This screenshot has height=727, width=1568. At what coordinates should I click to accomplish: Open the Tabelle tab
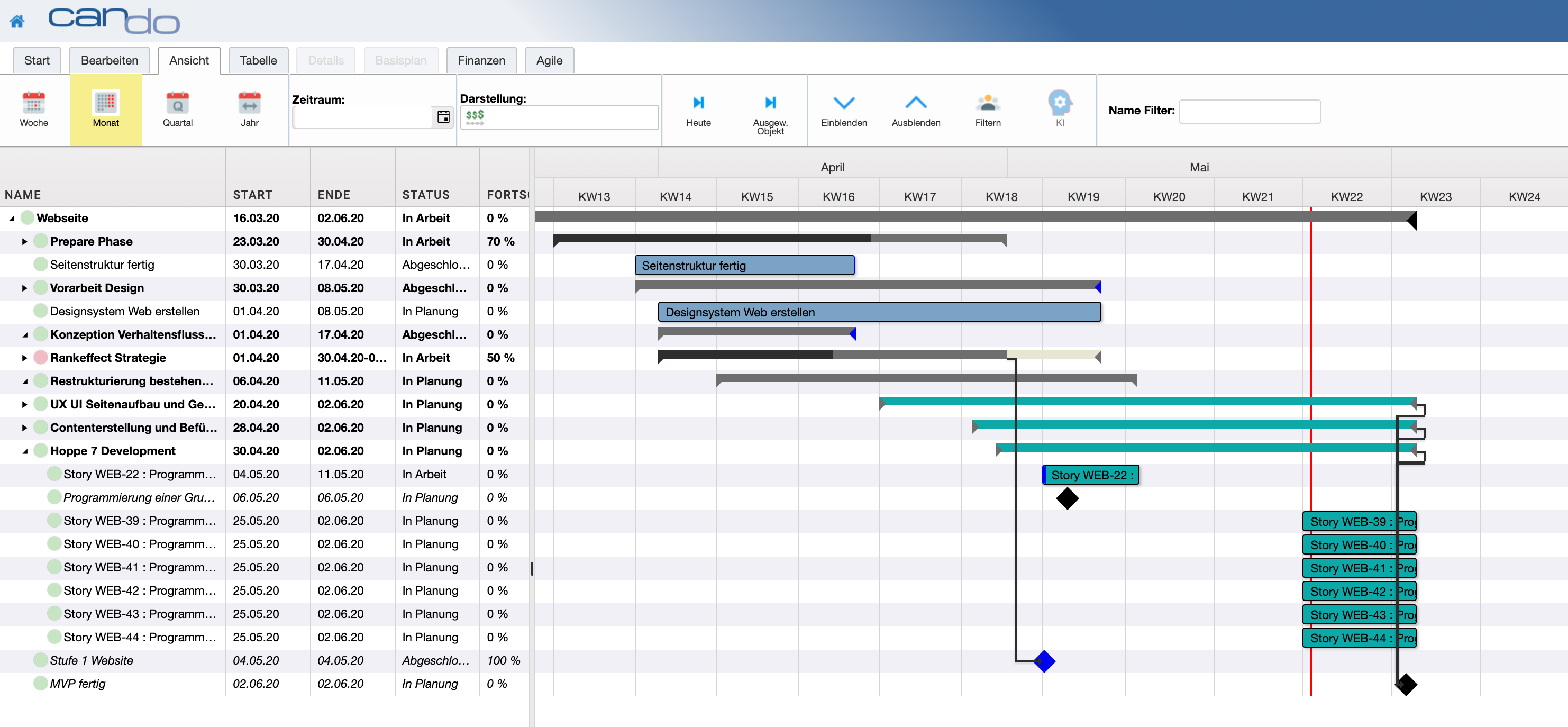click(258, 60)
